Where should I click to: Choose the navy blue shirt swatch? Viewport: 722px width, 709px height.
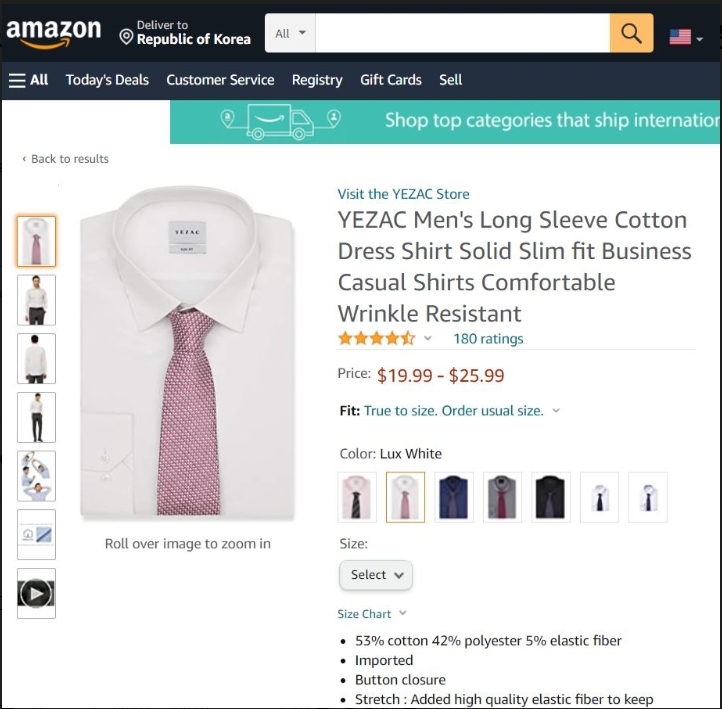454,497
